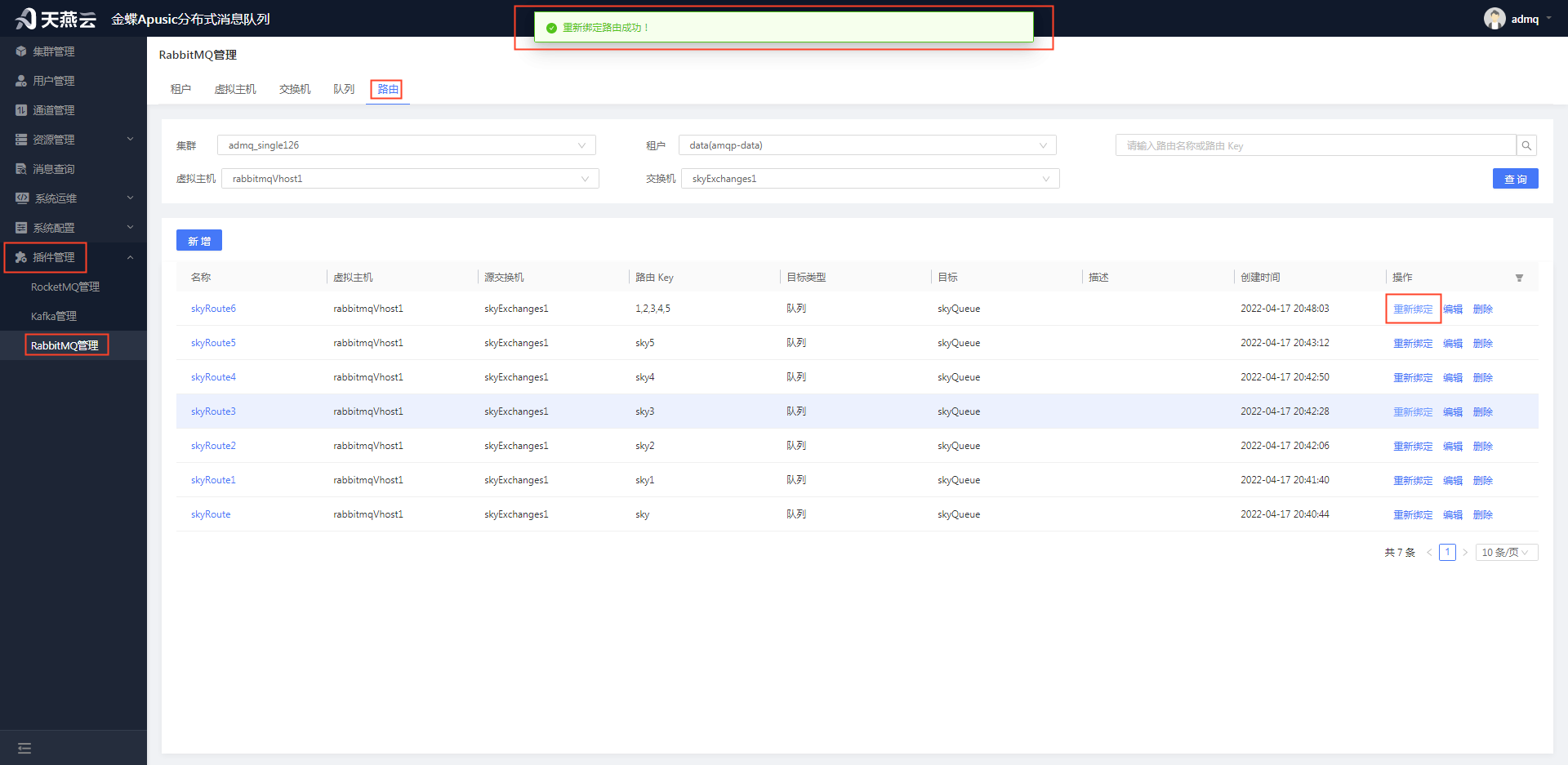Open the 虚拟主机 dropdown rabbitmqVhost1

[410, 179]
